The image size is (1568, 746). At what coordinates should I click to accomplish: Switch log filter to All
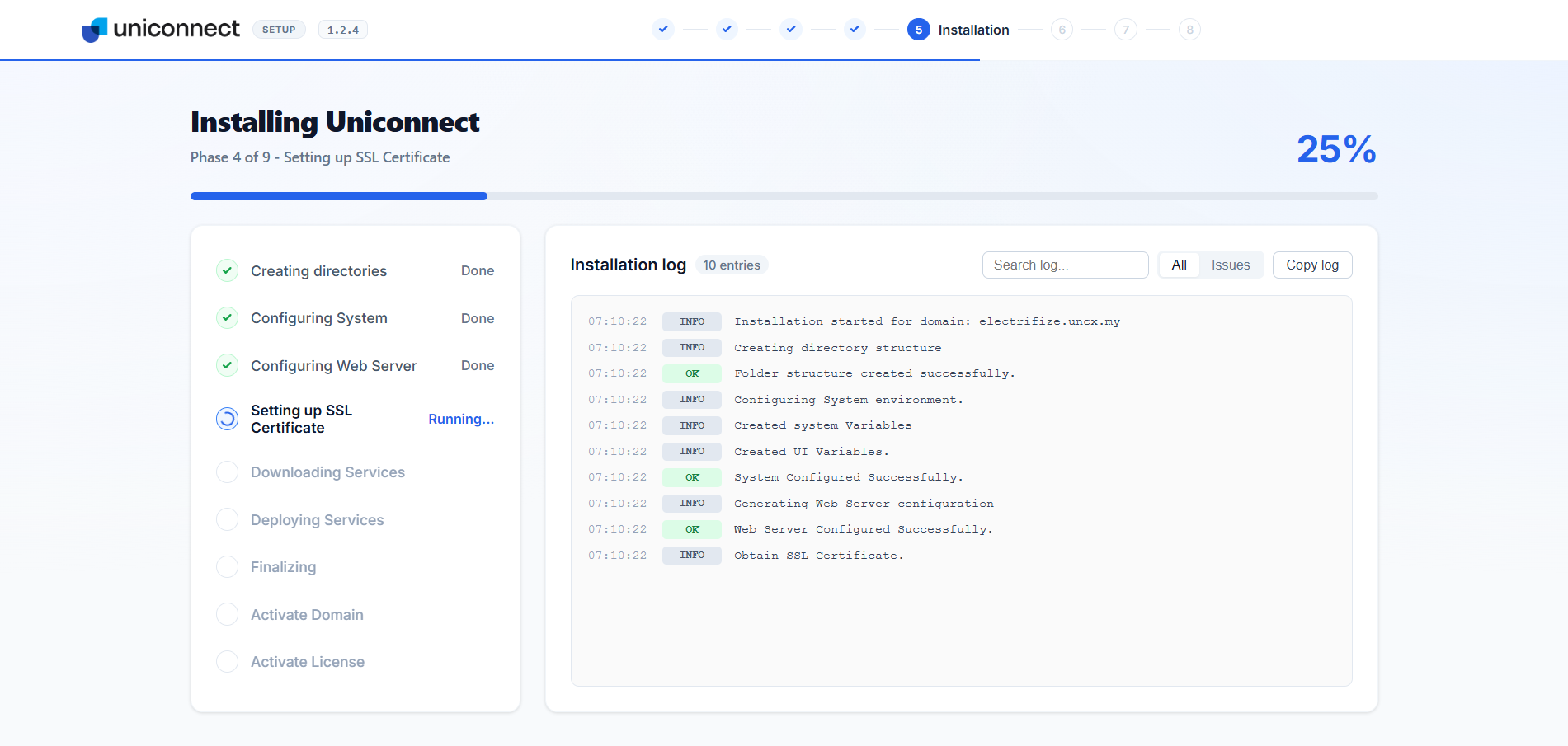[x=1180, y=265]
